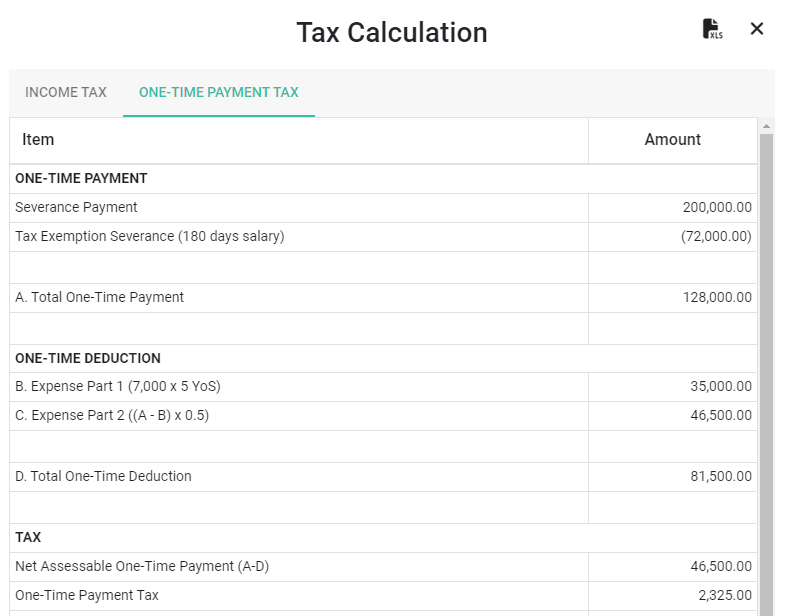Image resolution: width=785 pixels, height=616 pixels.
Task: Click the ONE-TIME DEDUCTION section header
Action: pyautogui.click(x=88, y=359)
